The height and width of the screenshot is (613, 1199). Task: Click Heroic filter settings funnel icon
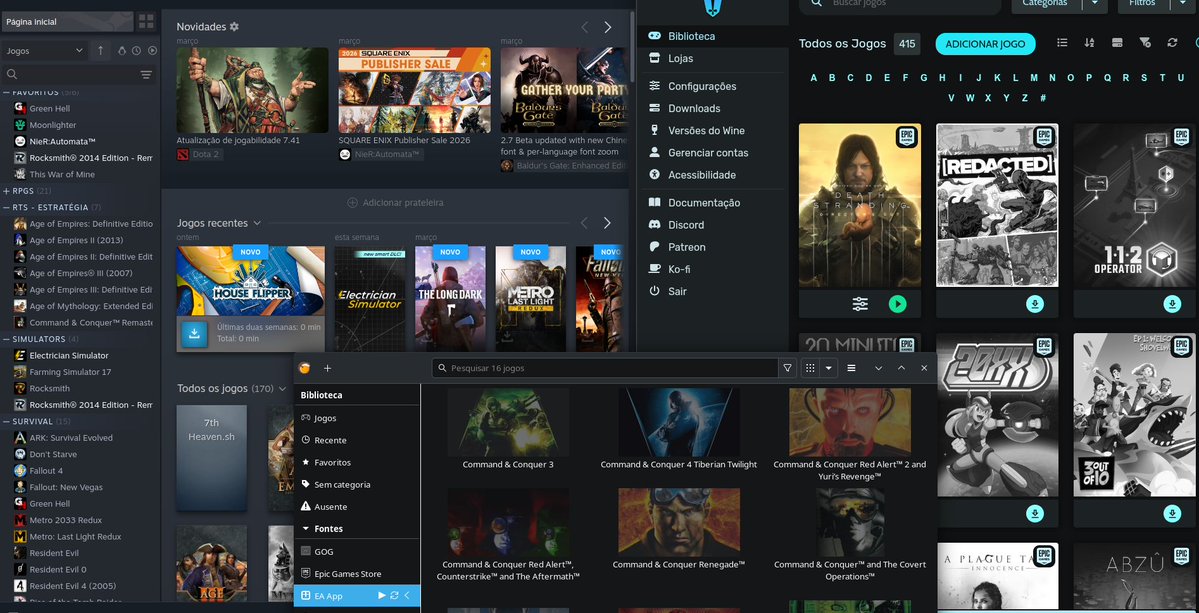[1145, 43]
